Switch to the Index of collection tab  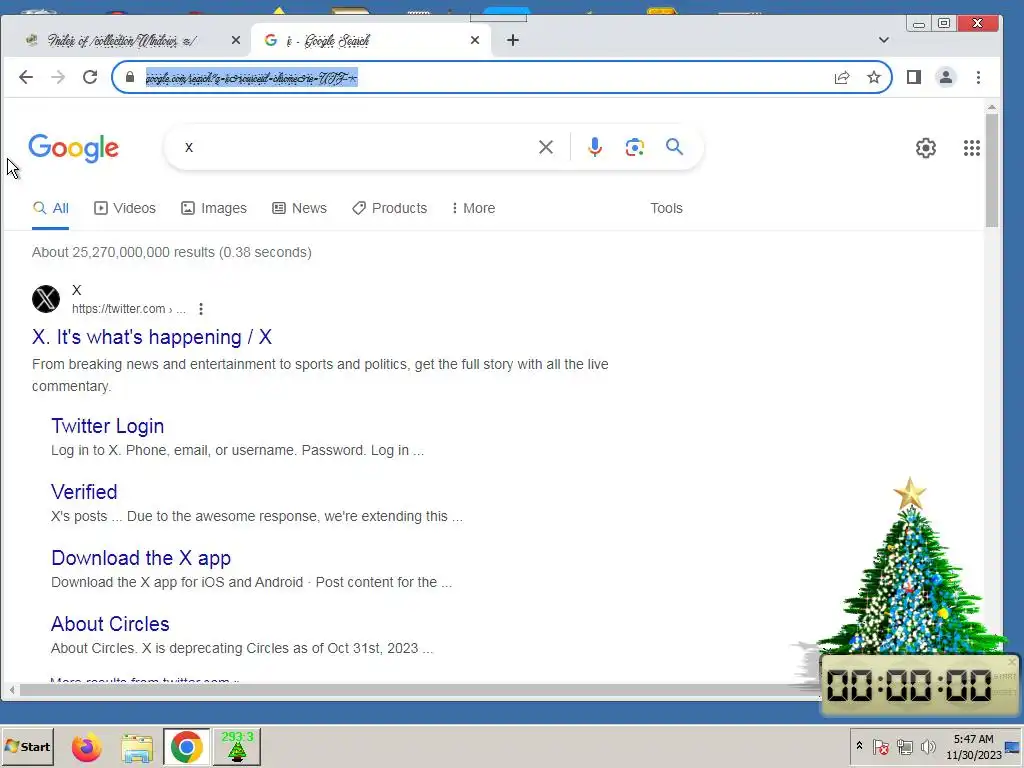coord(121,40)
